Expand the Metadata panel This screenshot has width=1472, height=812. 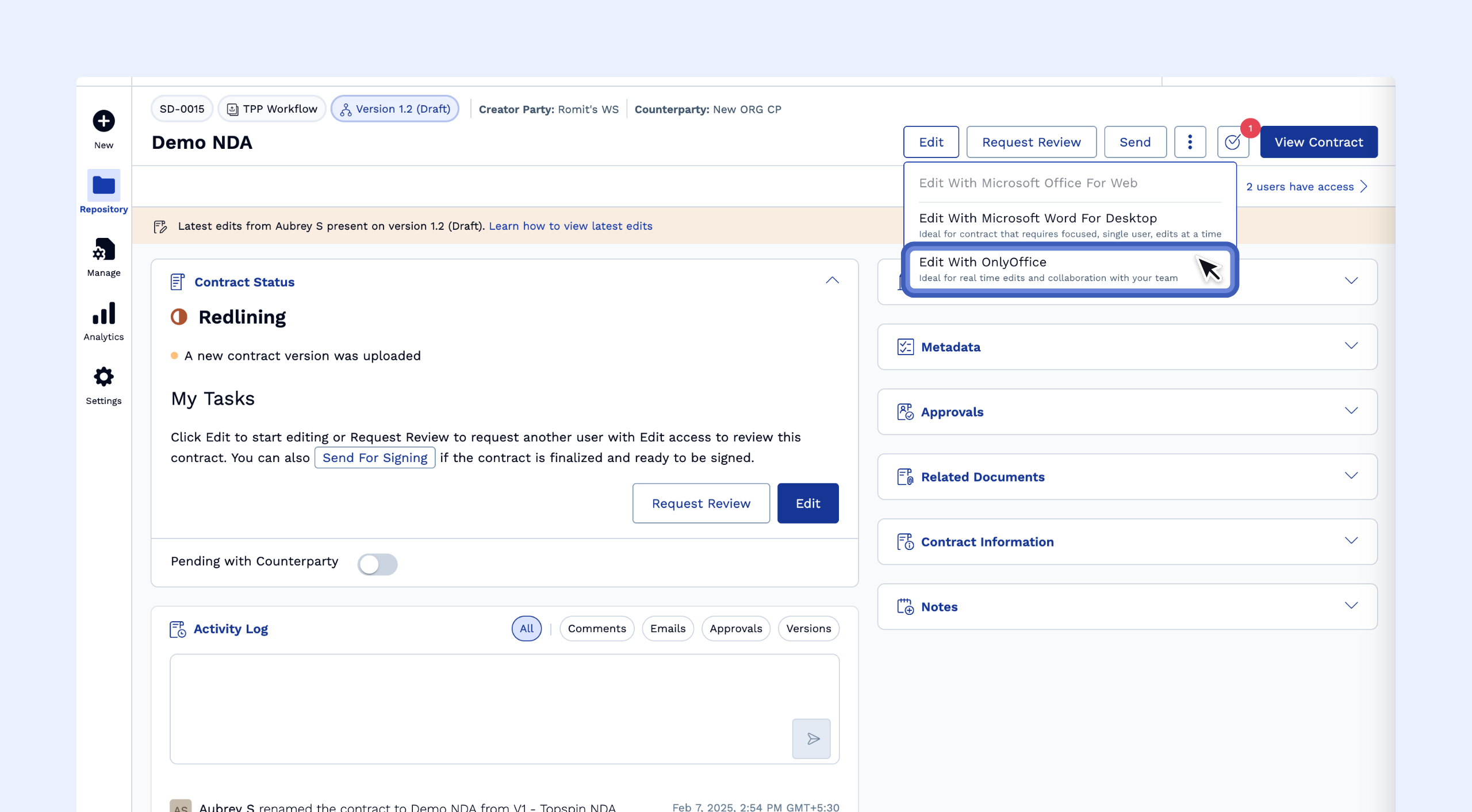point(1351,346)
